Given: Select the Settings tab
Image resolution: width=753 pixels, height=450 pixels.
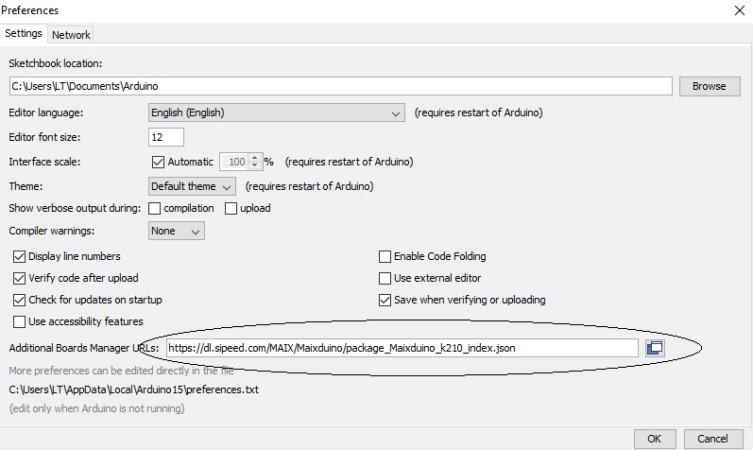Looking at the screenshot, I should [x=23, y=34].
